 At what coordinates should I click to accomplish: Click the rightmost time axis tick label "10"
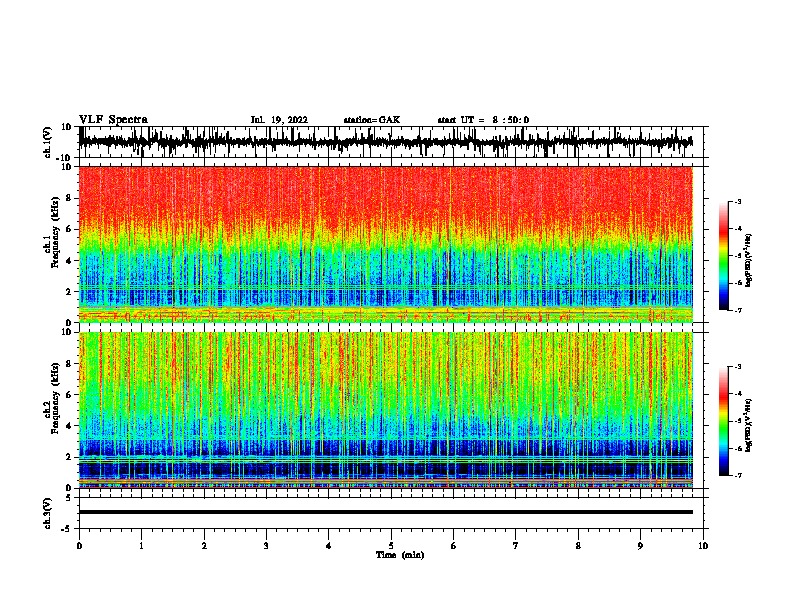[x=703, y=546]
